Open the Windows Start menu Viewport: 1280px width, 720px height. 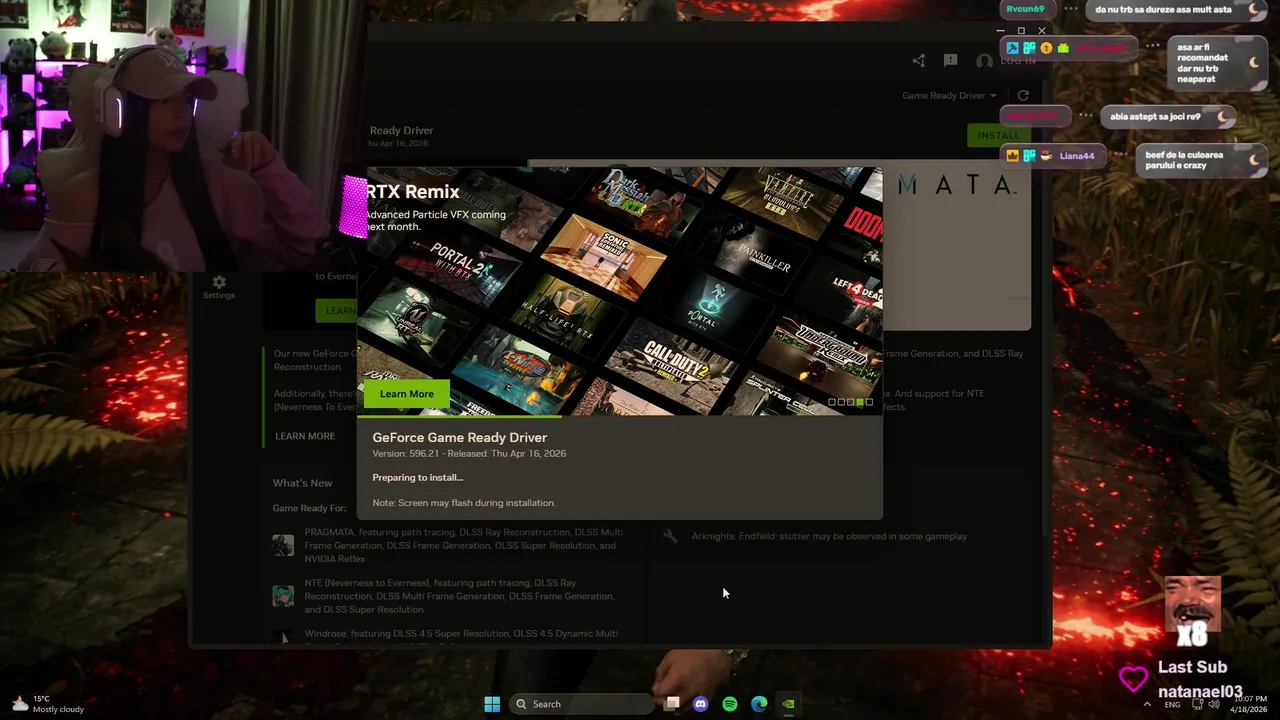click(x=492, y=704)
